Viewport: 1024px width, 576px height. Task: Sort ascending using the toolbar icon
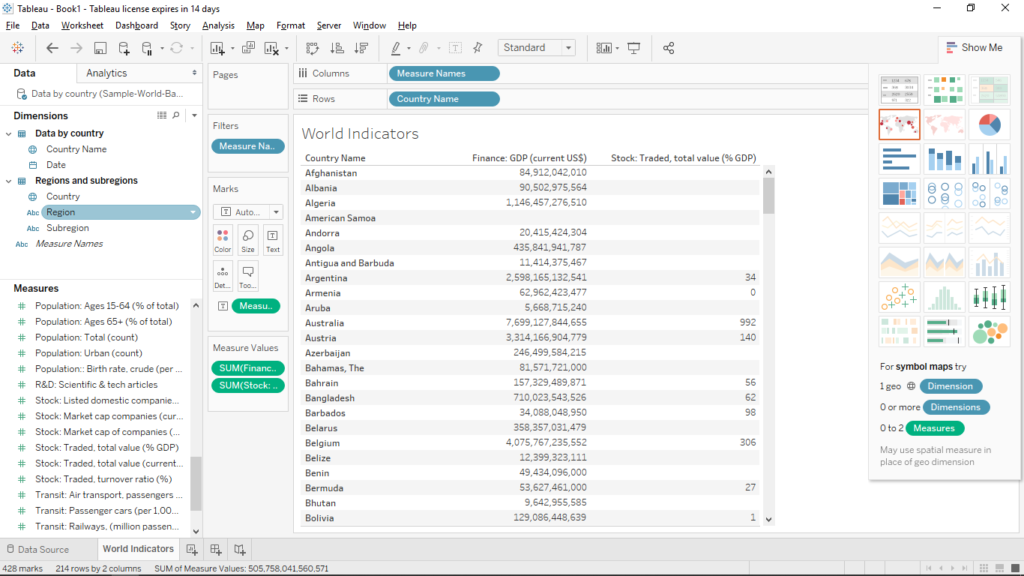(x=339, y=47)
